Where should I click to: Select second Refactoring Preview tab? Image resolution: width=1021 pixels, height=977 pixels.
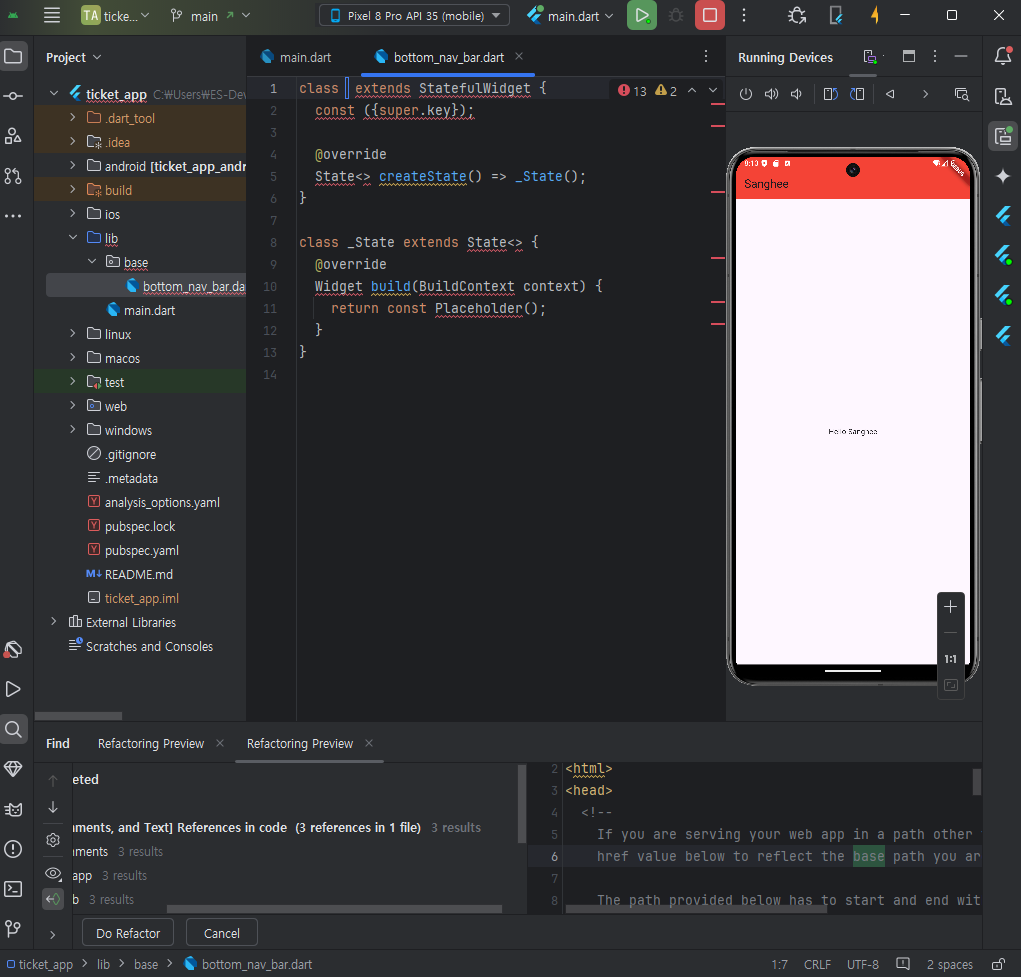[300, 743]
